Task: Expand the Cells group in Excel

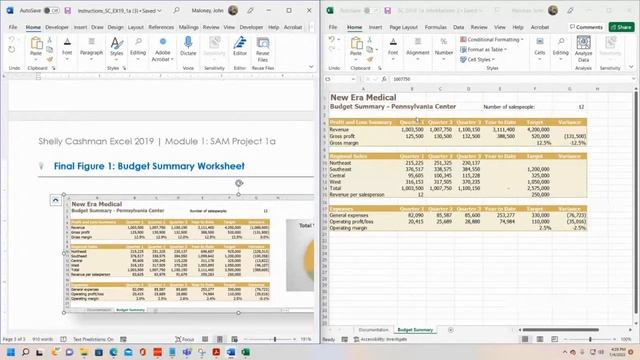Action: [x=540, y=49]
